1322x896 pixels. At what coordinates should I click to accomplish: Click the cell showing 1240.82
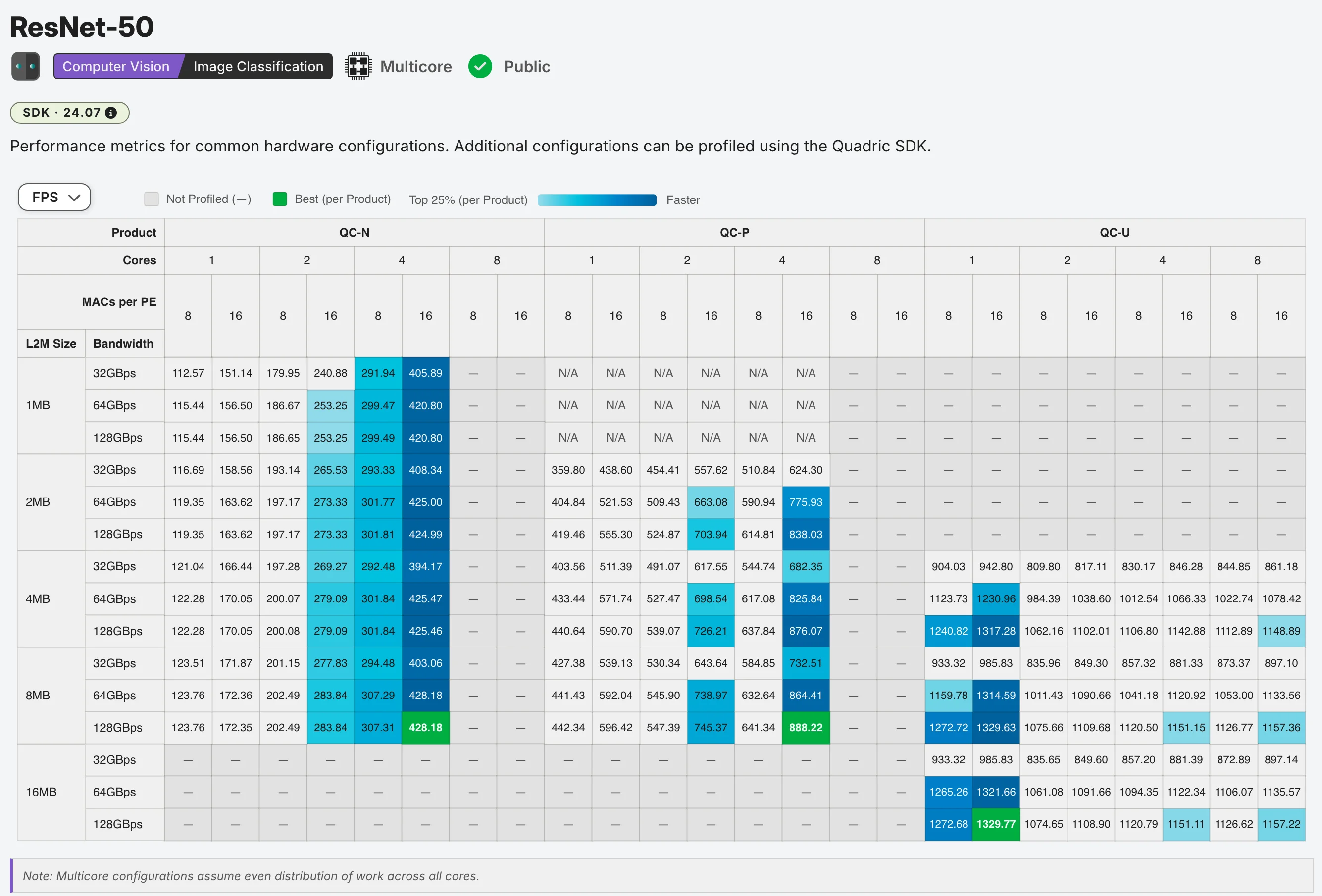[948, 631]
